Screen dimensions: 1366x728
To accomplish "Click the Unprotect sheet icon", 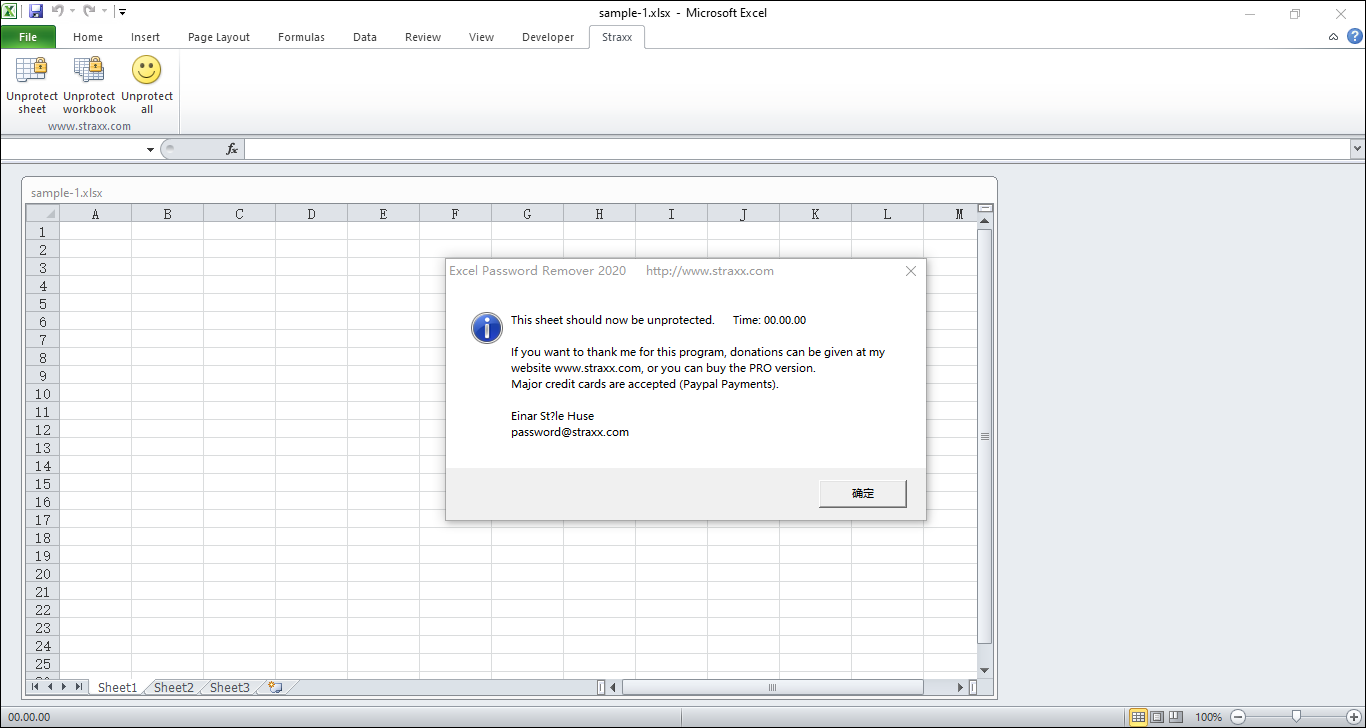I will coord(32,70).
